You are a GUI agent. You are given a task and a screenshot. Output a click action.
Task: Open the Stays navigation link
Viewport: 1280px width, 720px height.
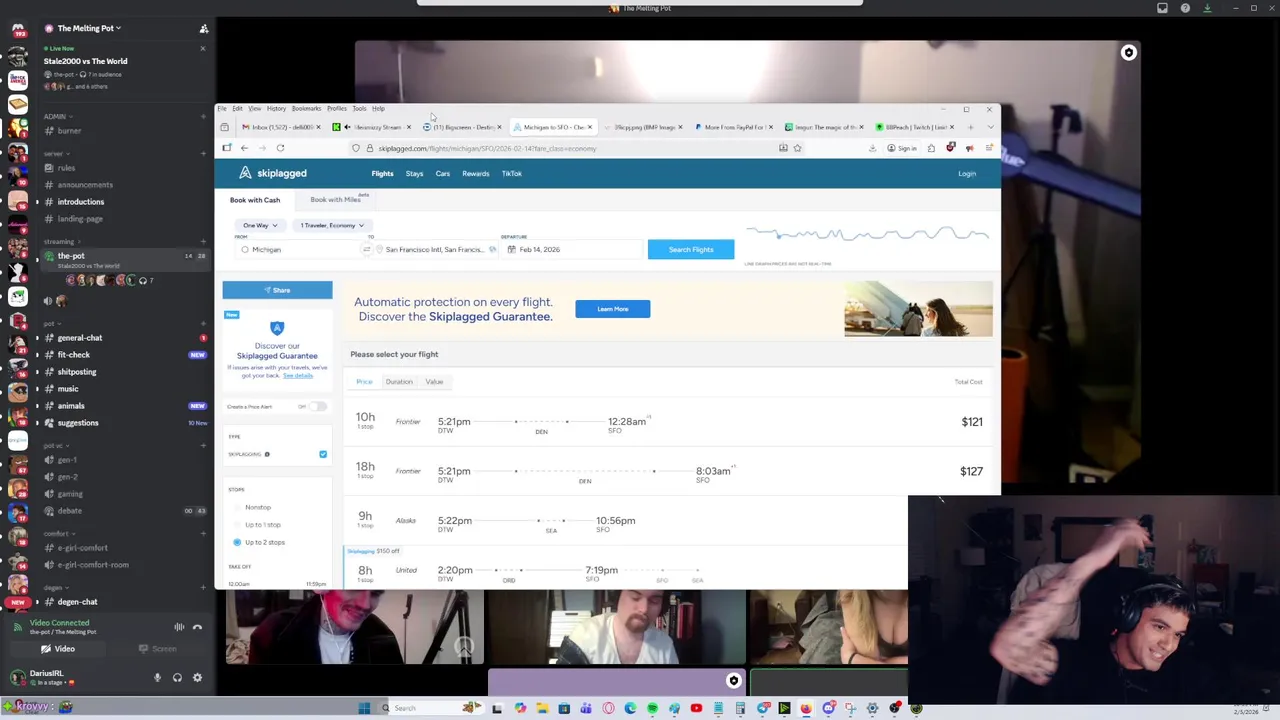pos(414,174)
